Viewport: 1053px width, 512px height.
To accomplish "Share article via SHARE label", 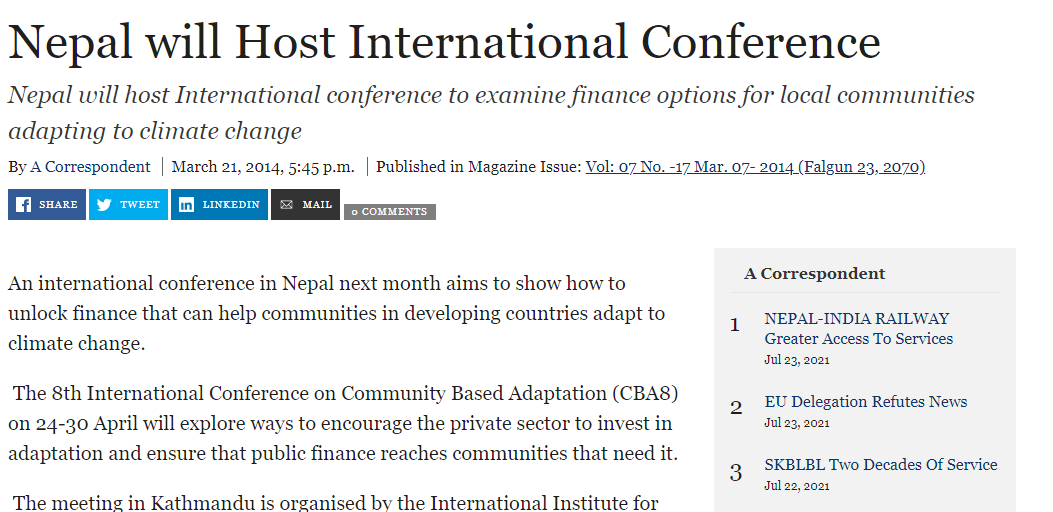I will pos(58,205).
